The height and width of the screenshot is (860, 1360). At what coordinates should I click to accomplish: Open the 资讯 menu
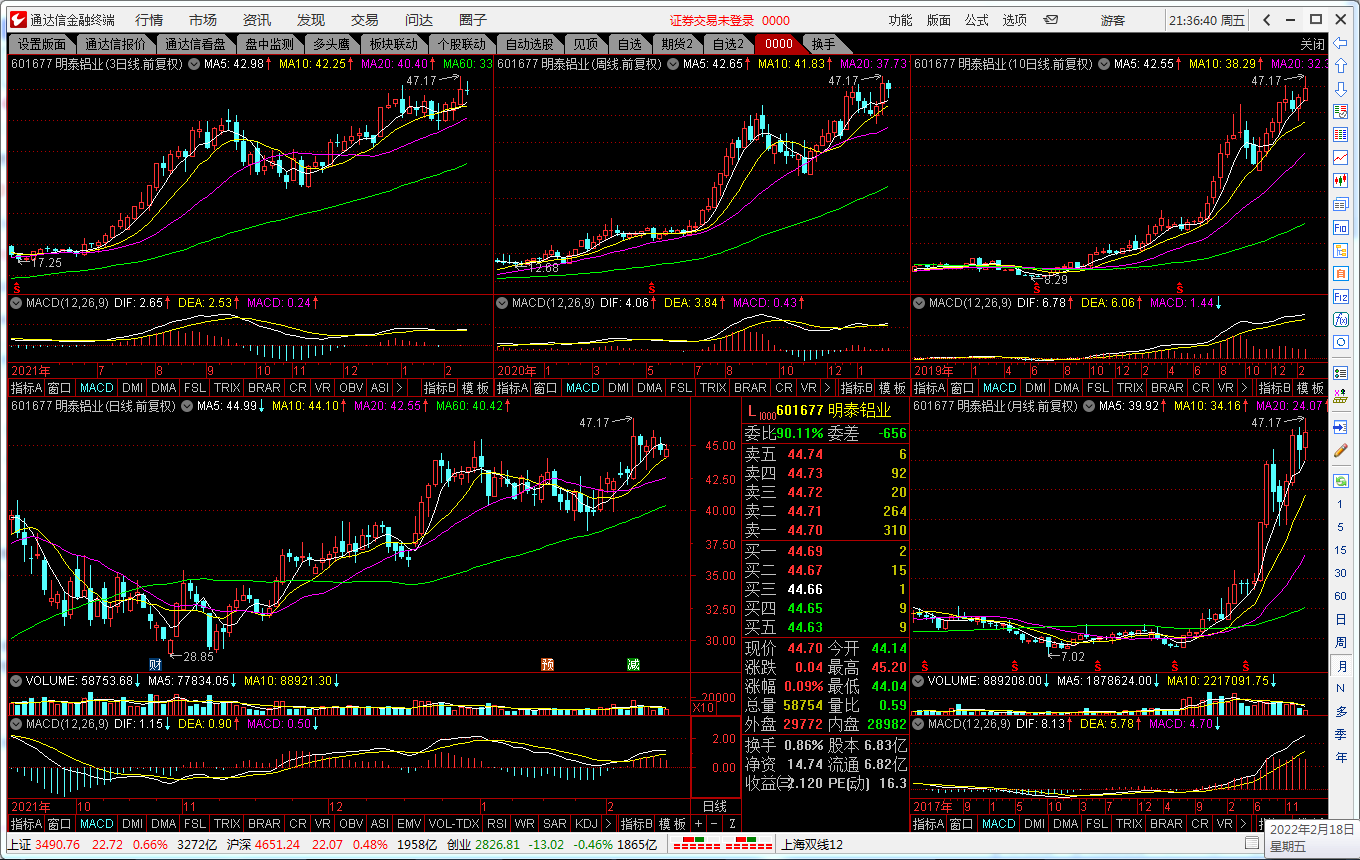(257, 20)
